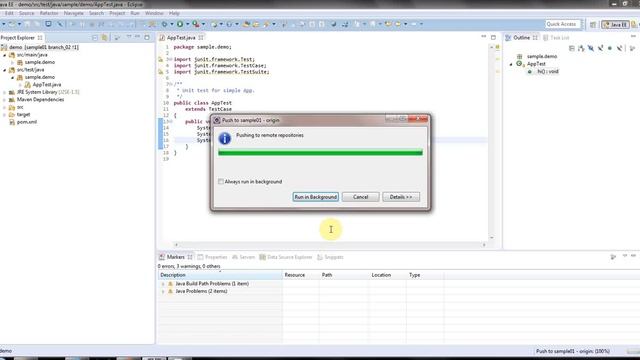
Task: Expand Java Build Path Problems marker group
Action: point(163,284)
